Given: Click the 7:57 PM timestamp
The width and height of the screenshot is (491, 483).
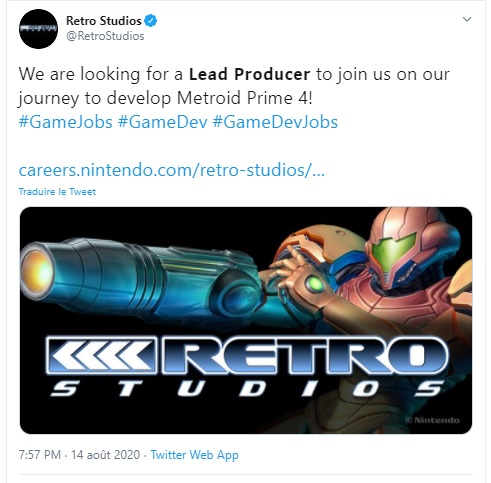Looking at the screenshot, I should pos(40,455).
